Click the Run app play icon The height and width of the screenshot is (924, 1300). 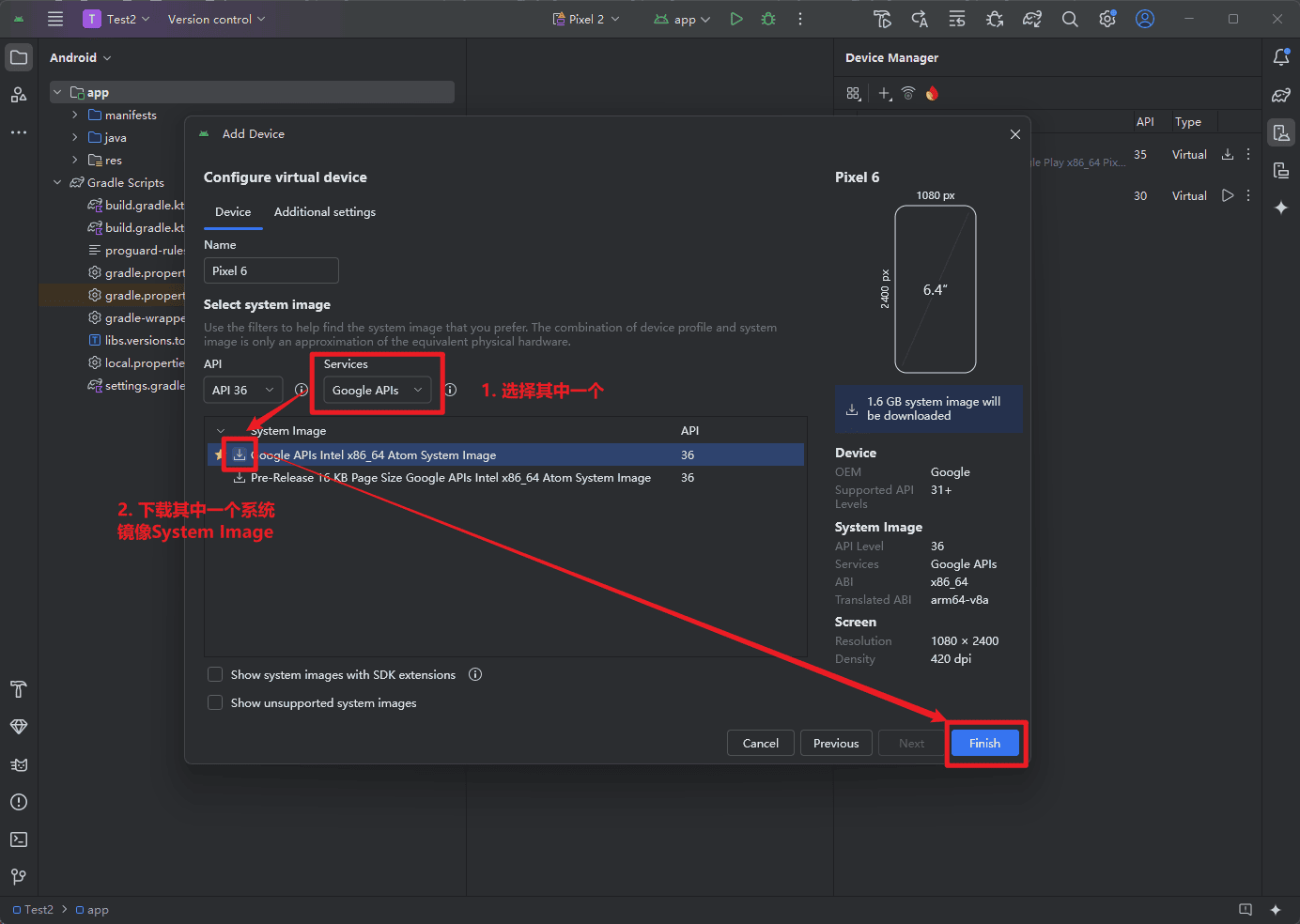736,19
